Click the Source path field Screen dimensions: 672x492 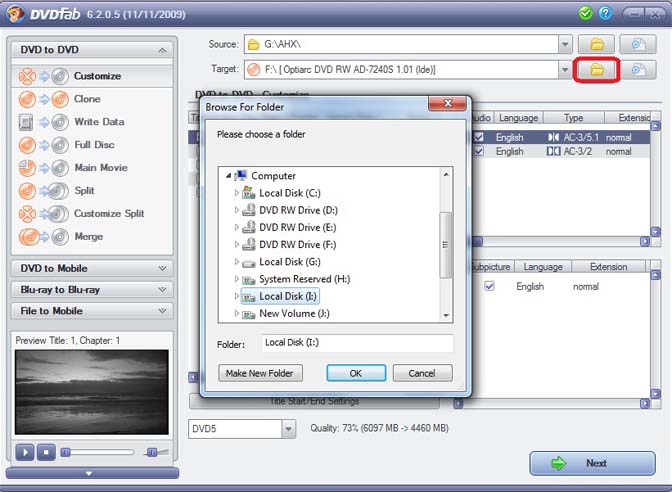tap(401, 44)
